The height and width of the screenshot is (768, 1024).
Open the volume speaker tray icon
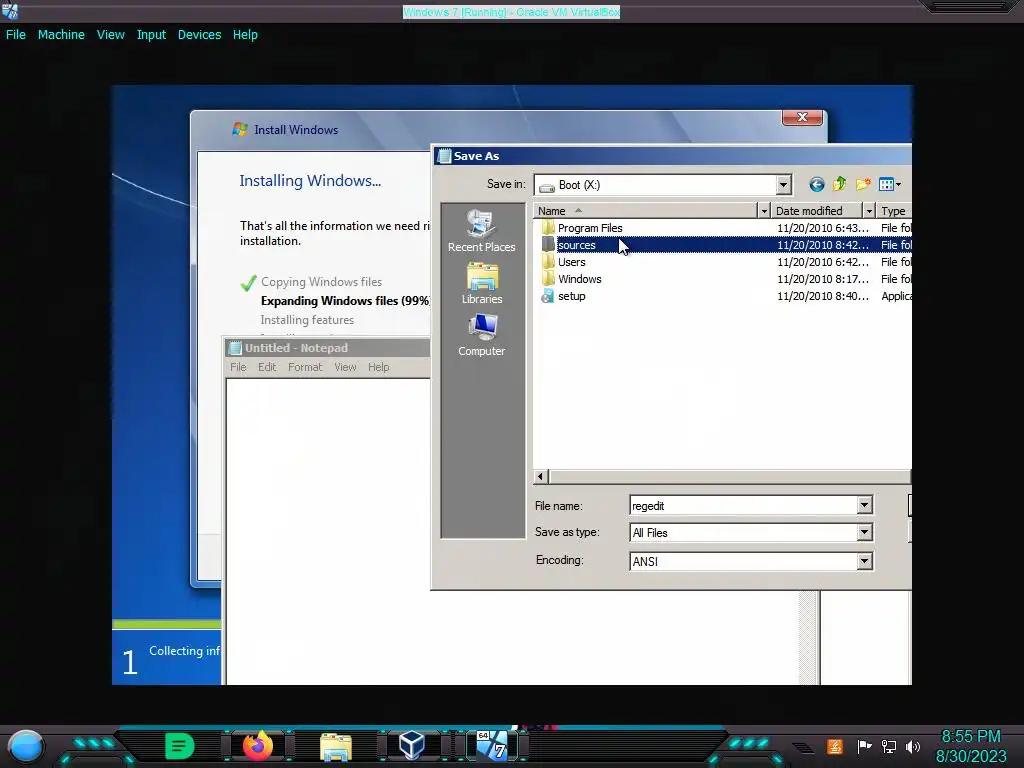[913, 746]
